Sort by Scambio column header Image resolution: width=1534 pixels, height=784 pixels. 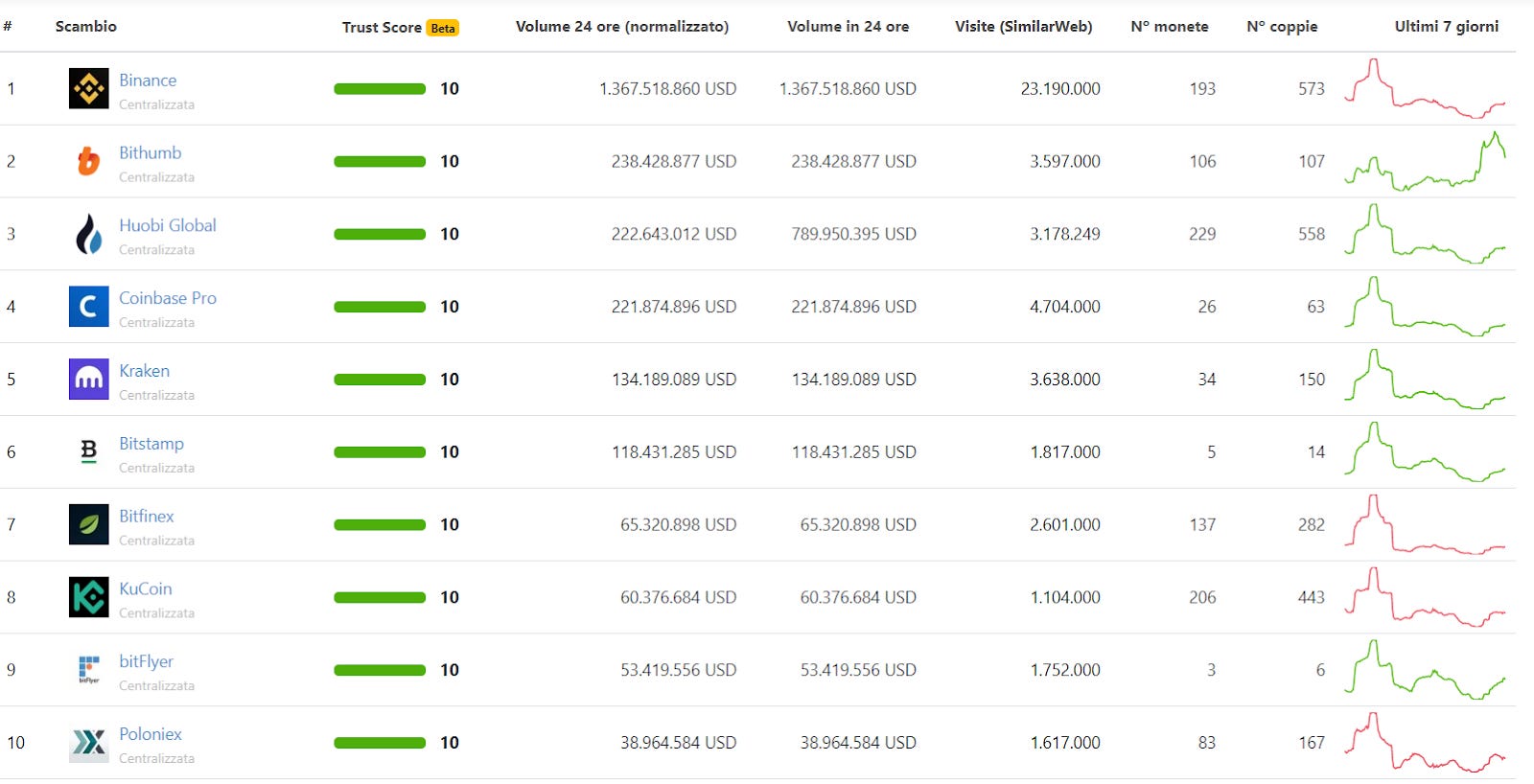(x=86, y=27)
